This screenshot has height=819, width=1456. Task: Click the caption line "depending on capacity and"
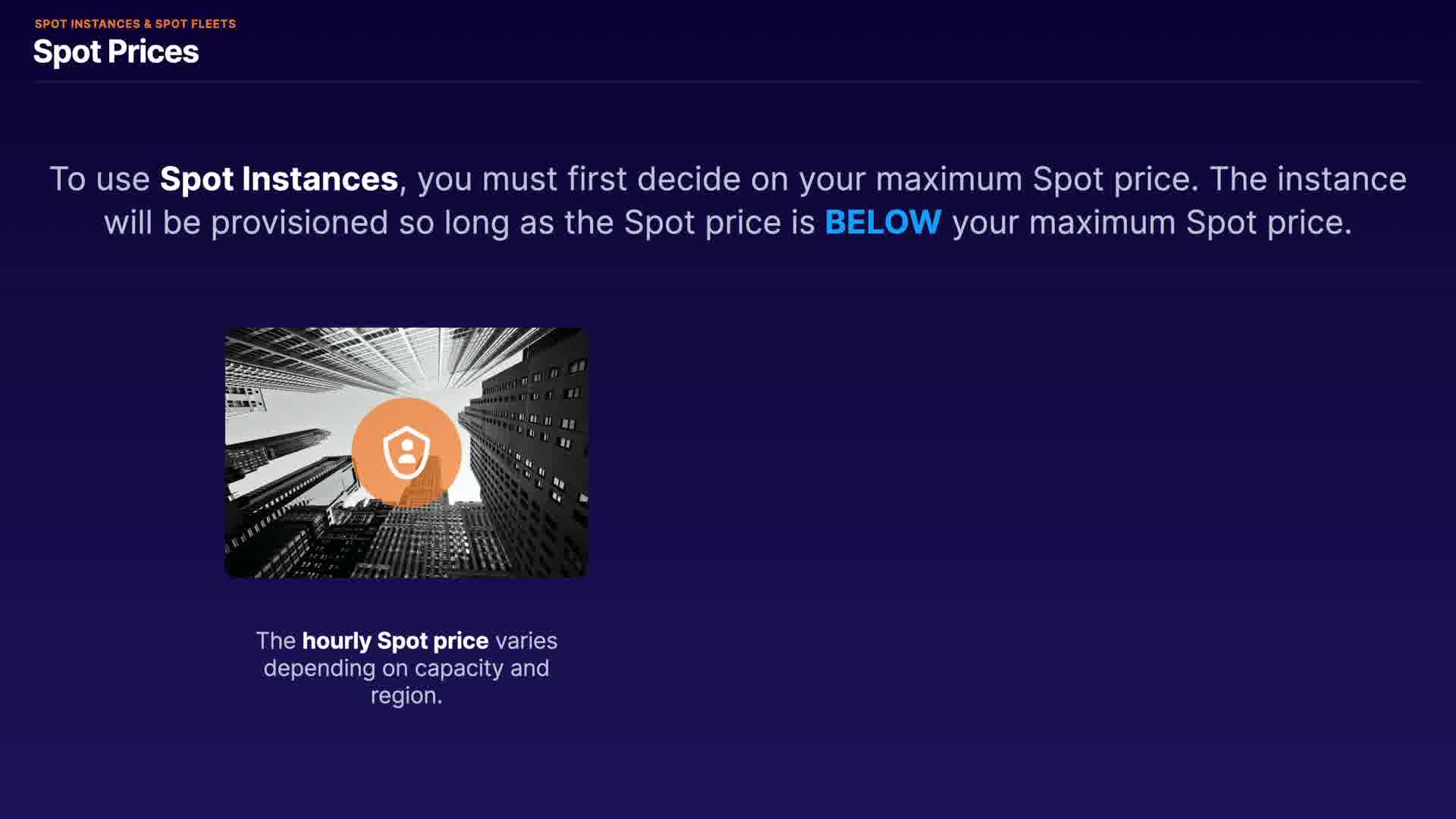click(406, 668)
